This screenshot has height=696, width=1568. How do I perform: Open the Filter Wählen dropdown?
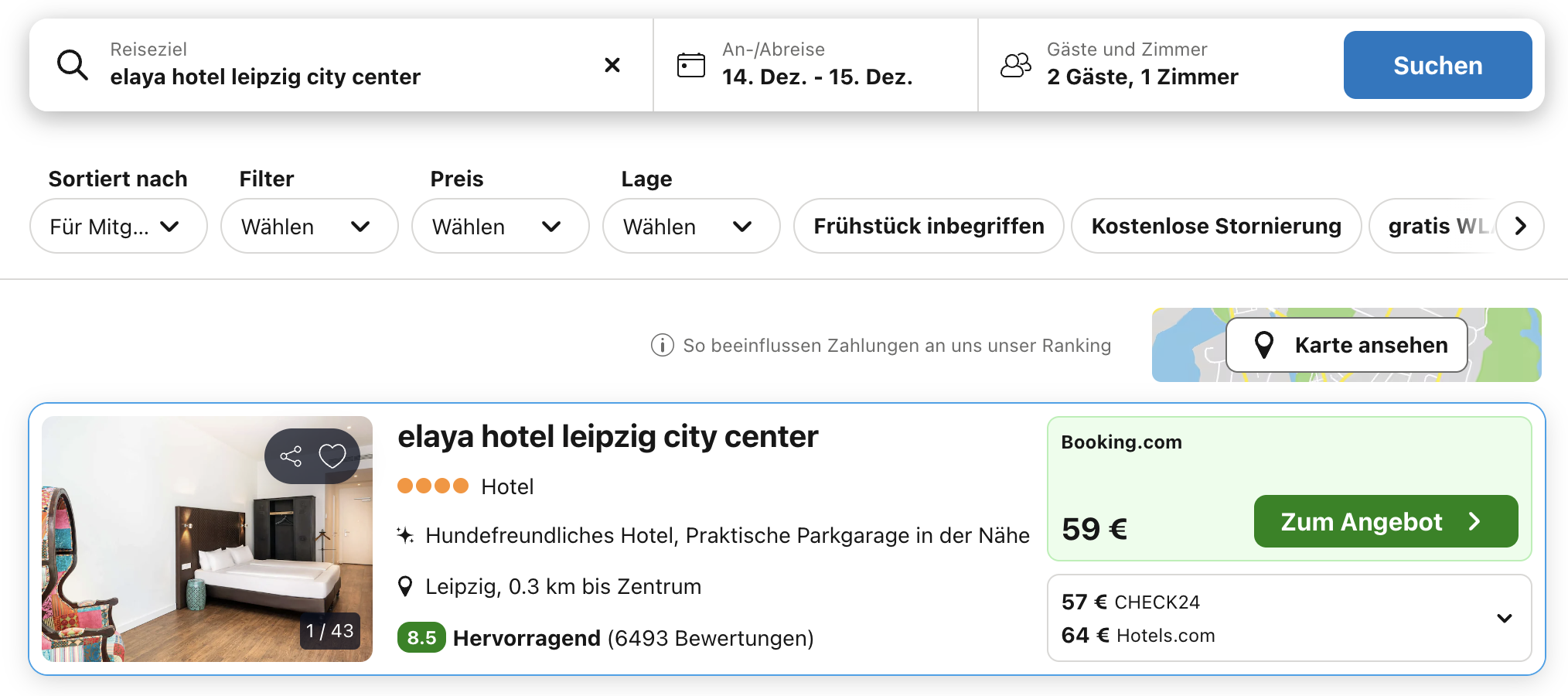tap(308, 226)
